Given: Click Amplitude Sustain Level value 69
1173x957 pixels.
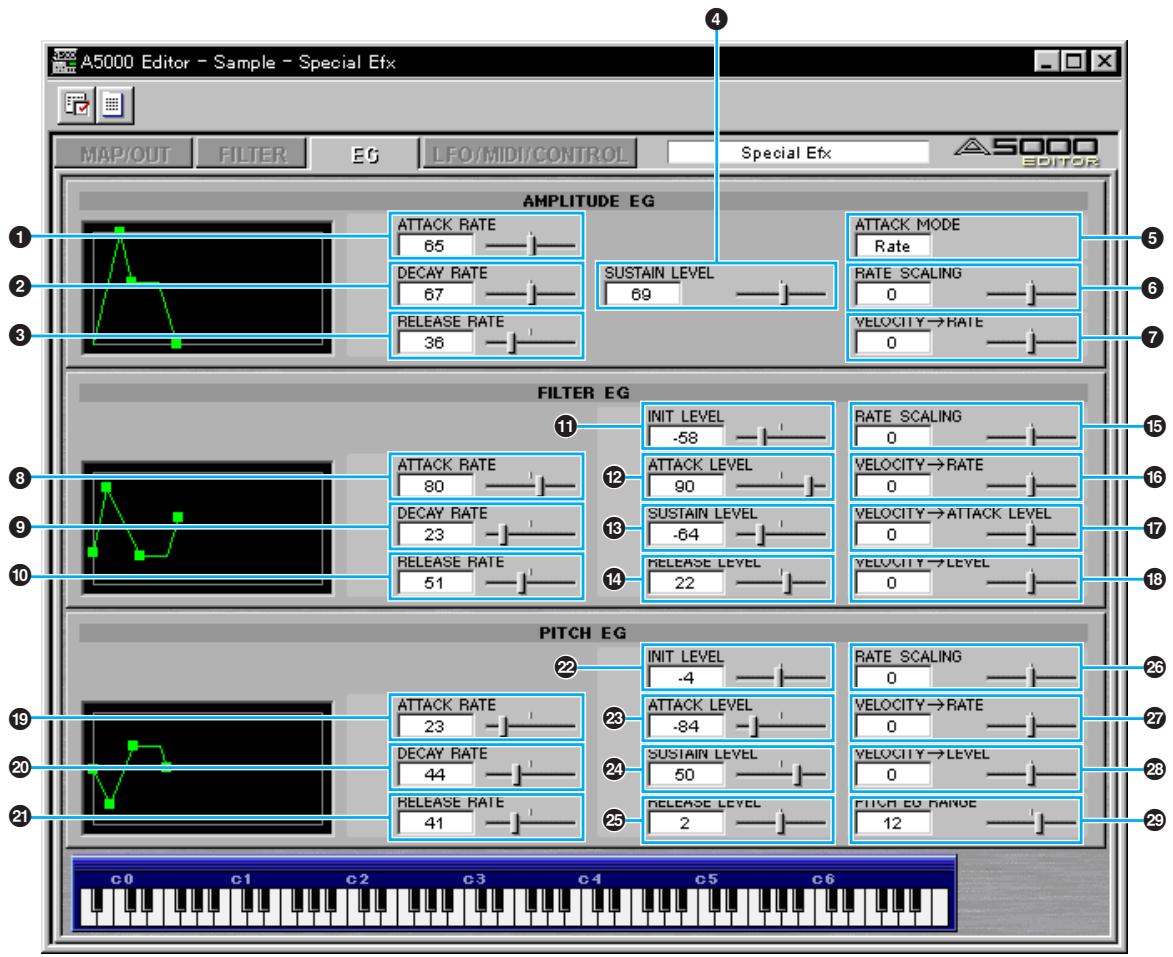Looking at the screenshot, I should (642, 294).
